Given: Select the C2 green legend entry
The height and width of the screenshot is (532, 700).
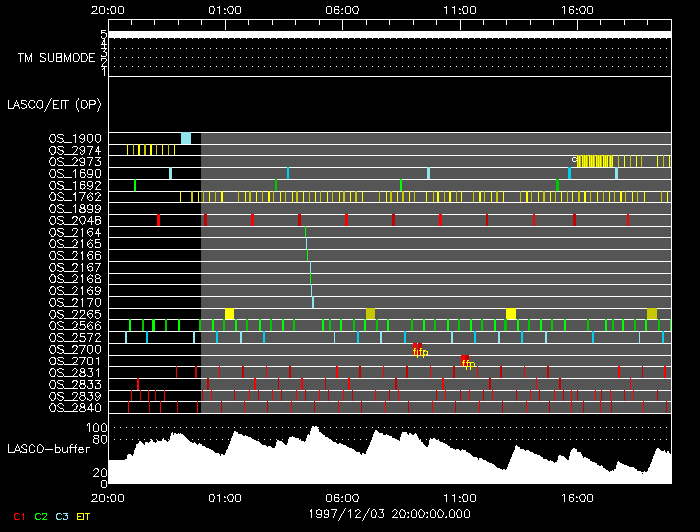Looking at the screenshot, I should pos(41,516).
